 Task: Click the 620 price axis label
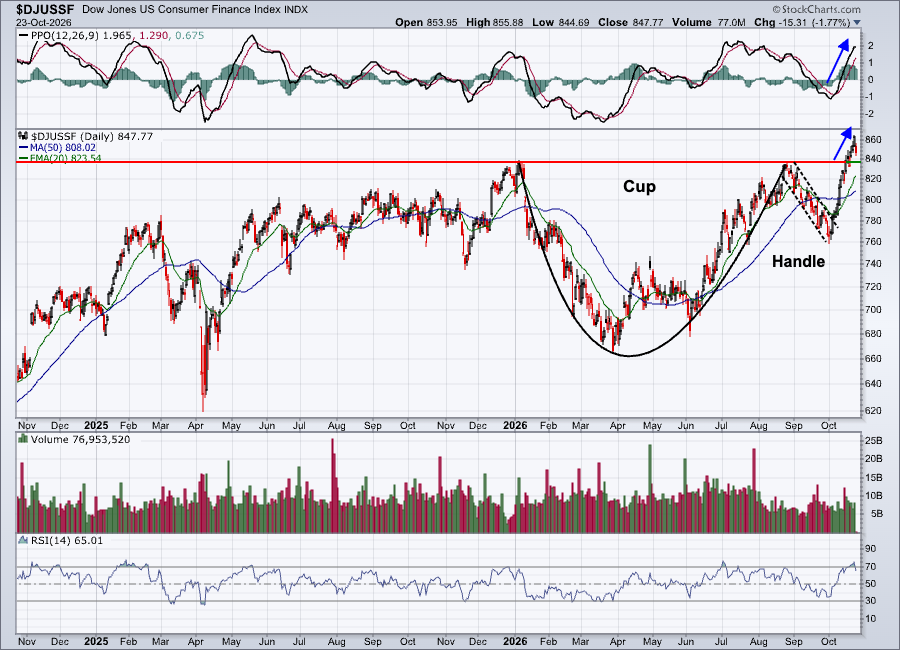pos(874,411)
